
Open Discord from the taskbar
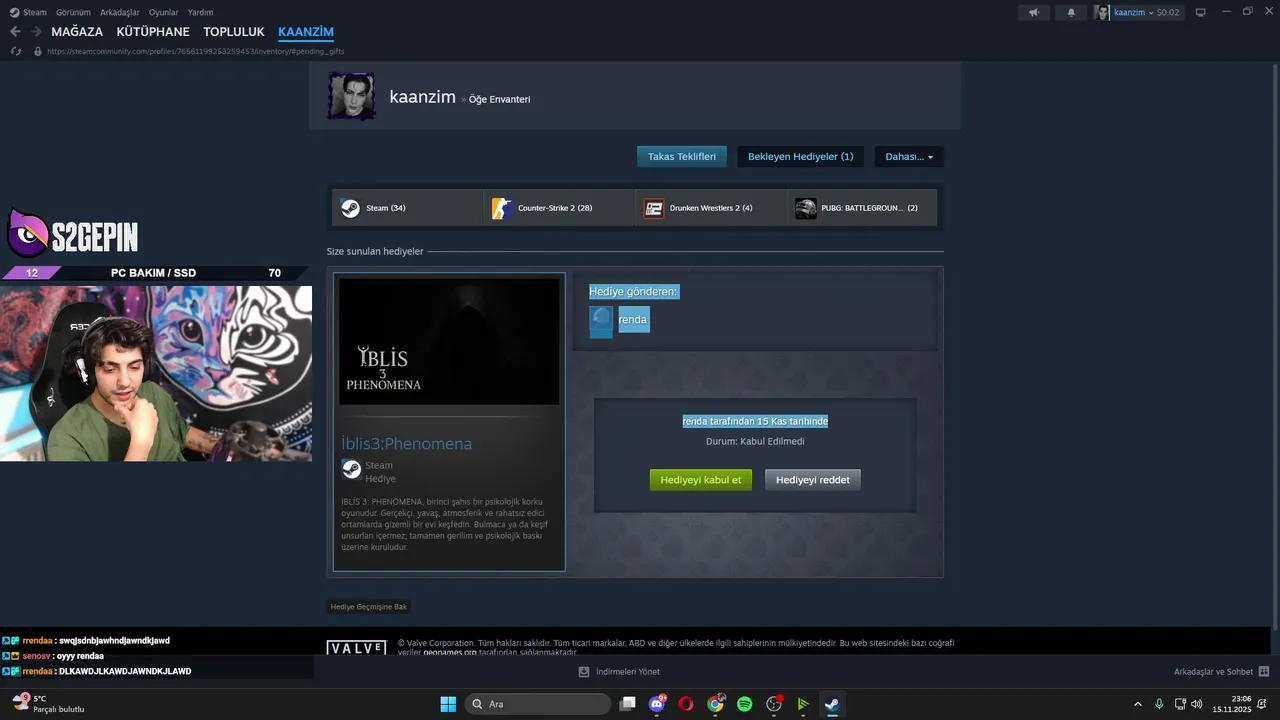coord(657,704)
